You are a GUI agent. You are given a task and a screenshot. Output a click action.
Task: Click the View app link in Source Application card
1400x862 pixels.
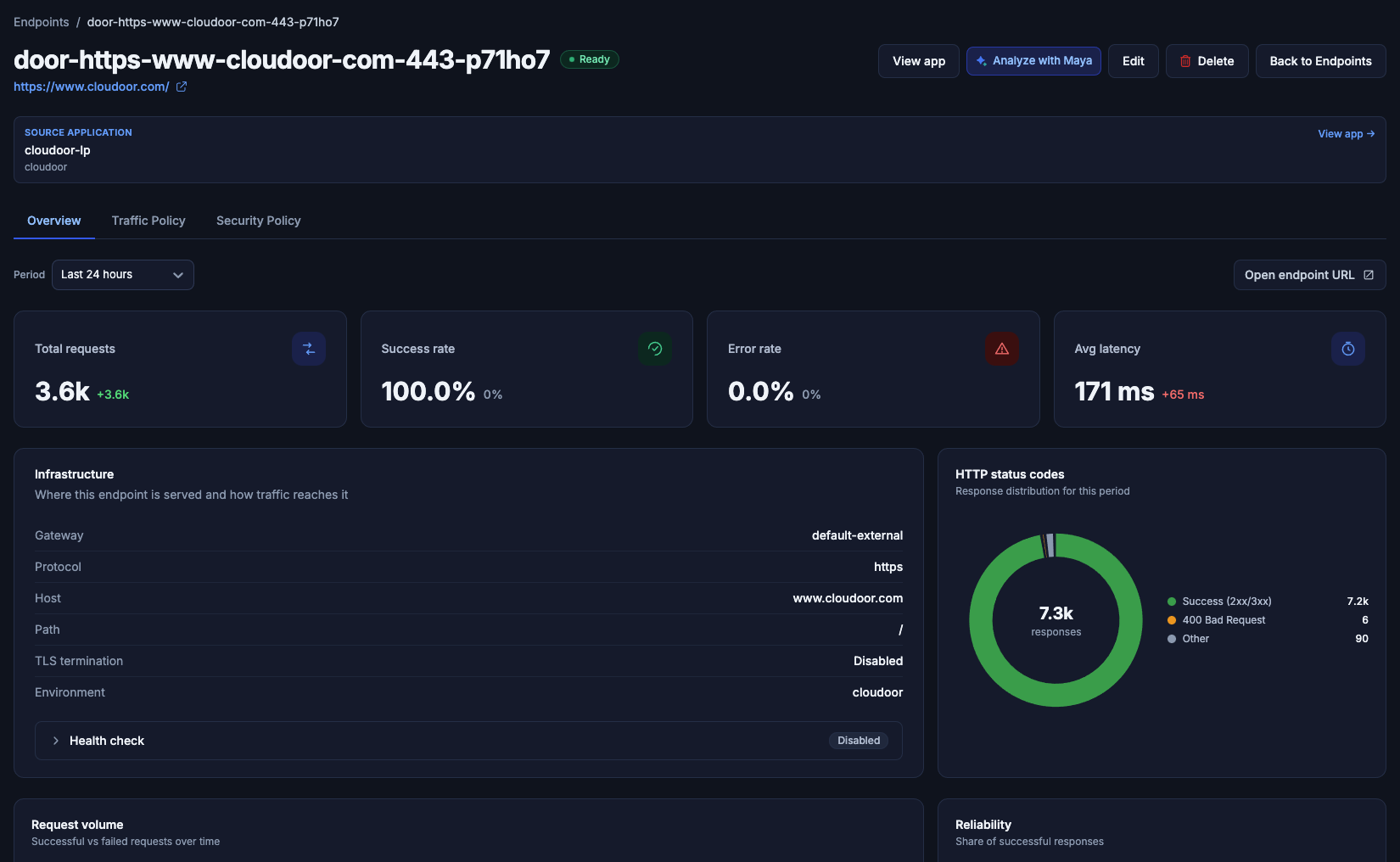tap(1347, 134)
